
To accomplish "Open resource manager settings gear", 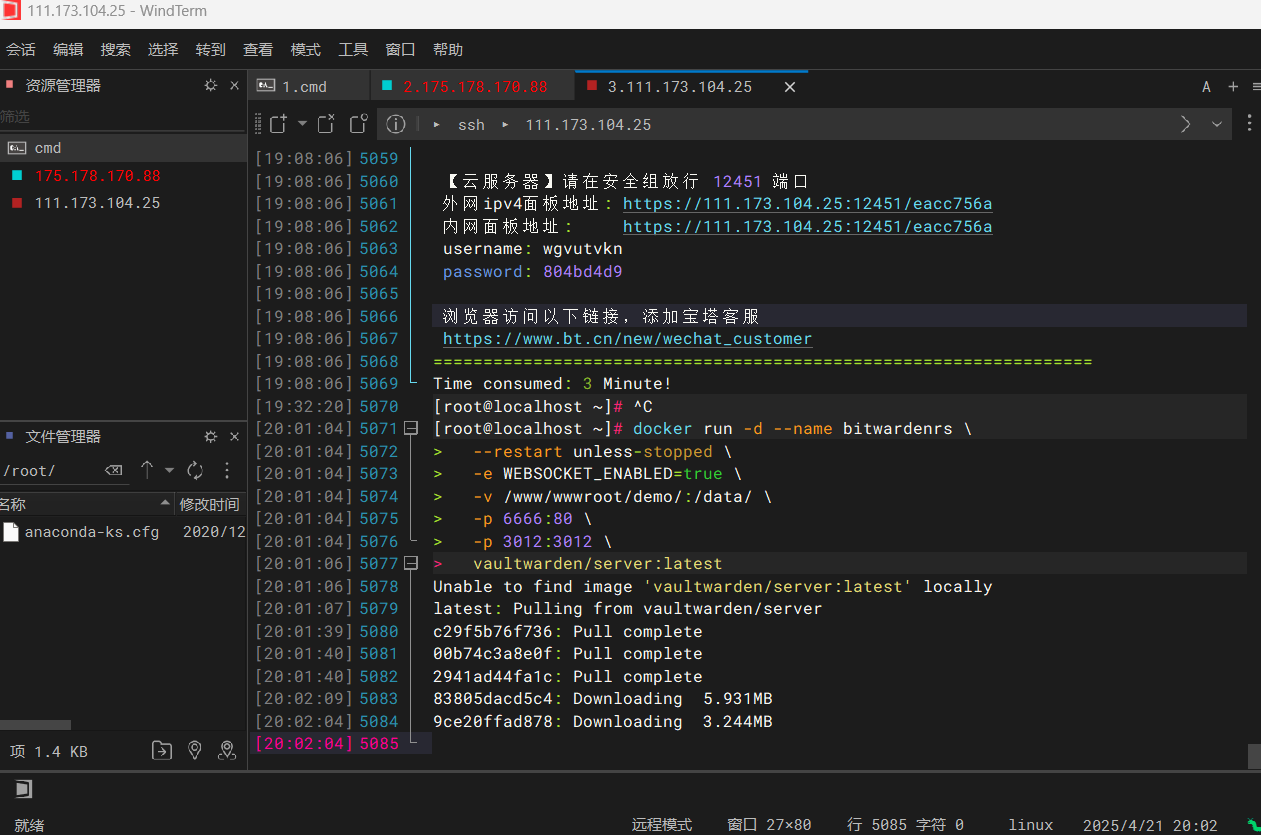I will tap(211, 86).
